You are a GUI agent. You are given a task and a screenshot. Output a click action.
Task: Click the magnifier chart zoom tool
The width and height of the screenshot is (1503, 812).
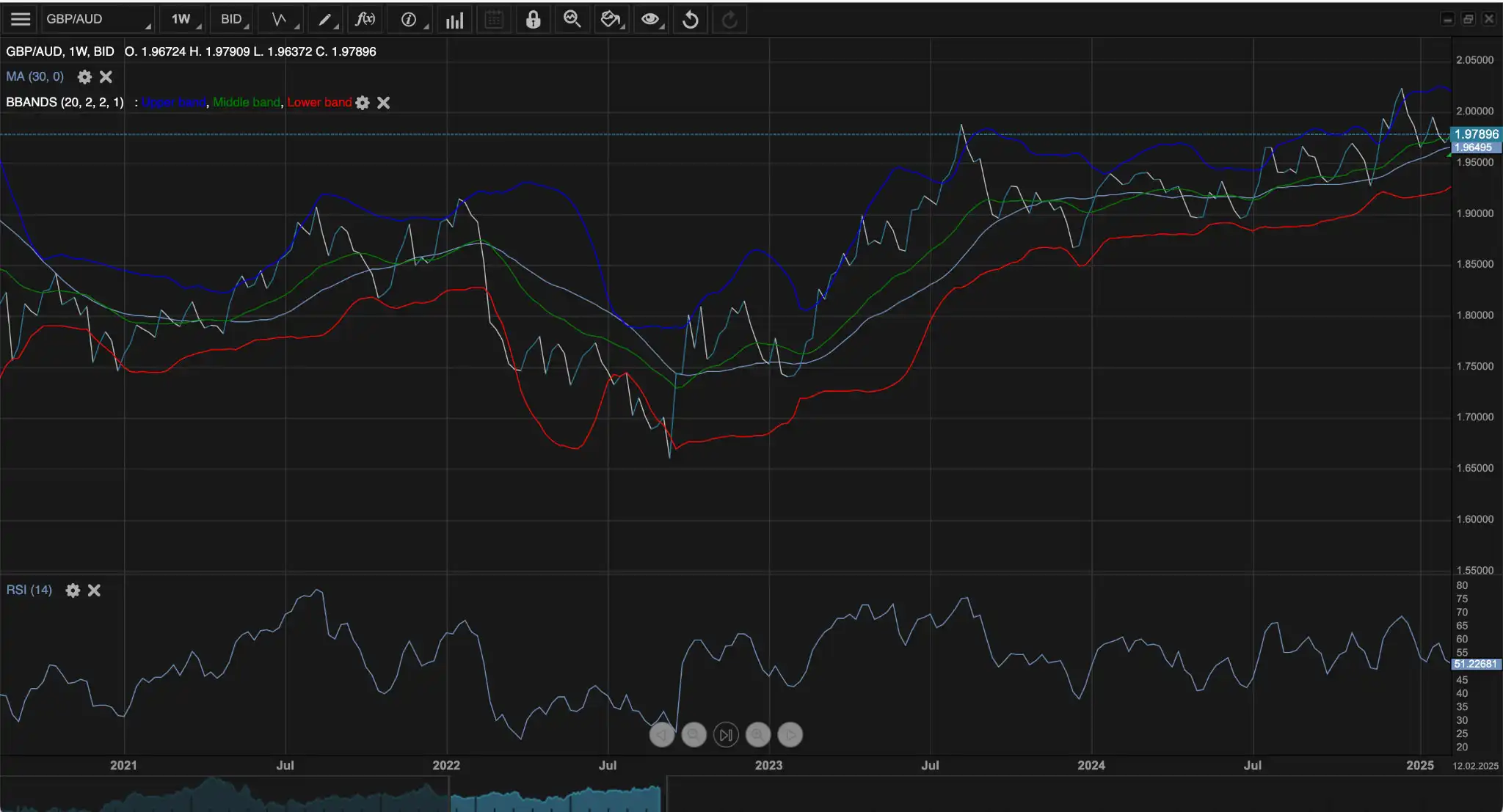click(x=572, y=19)
